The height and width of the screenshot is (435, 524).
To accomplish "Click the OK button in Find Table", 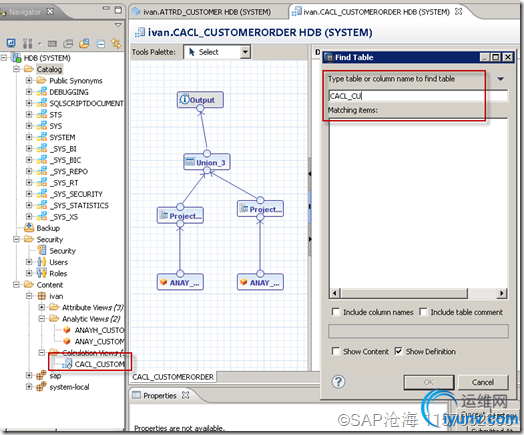I will pyautogui.click(x=429, y=382).
